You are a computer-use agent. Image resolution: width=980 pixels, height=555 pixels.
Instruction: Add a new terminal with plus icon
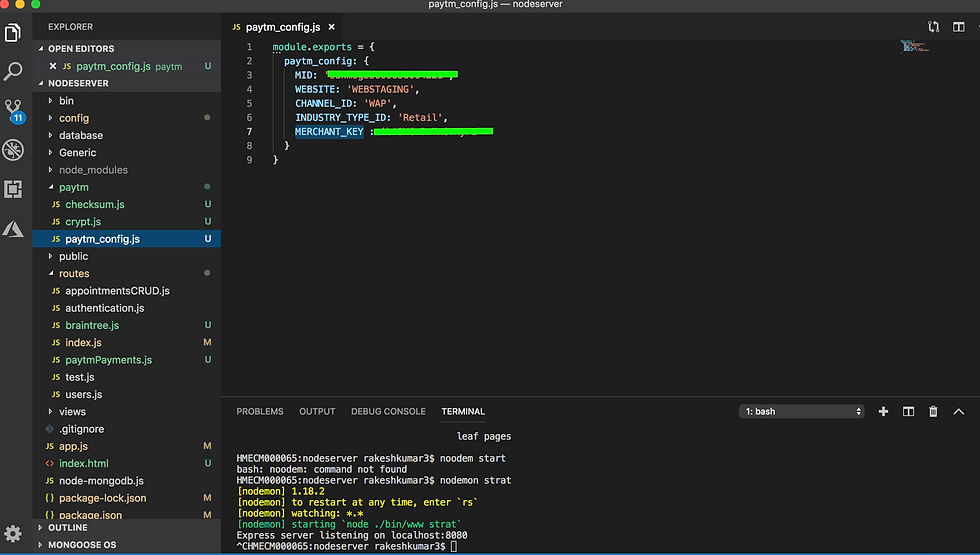(x=883, y=411)
